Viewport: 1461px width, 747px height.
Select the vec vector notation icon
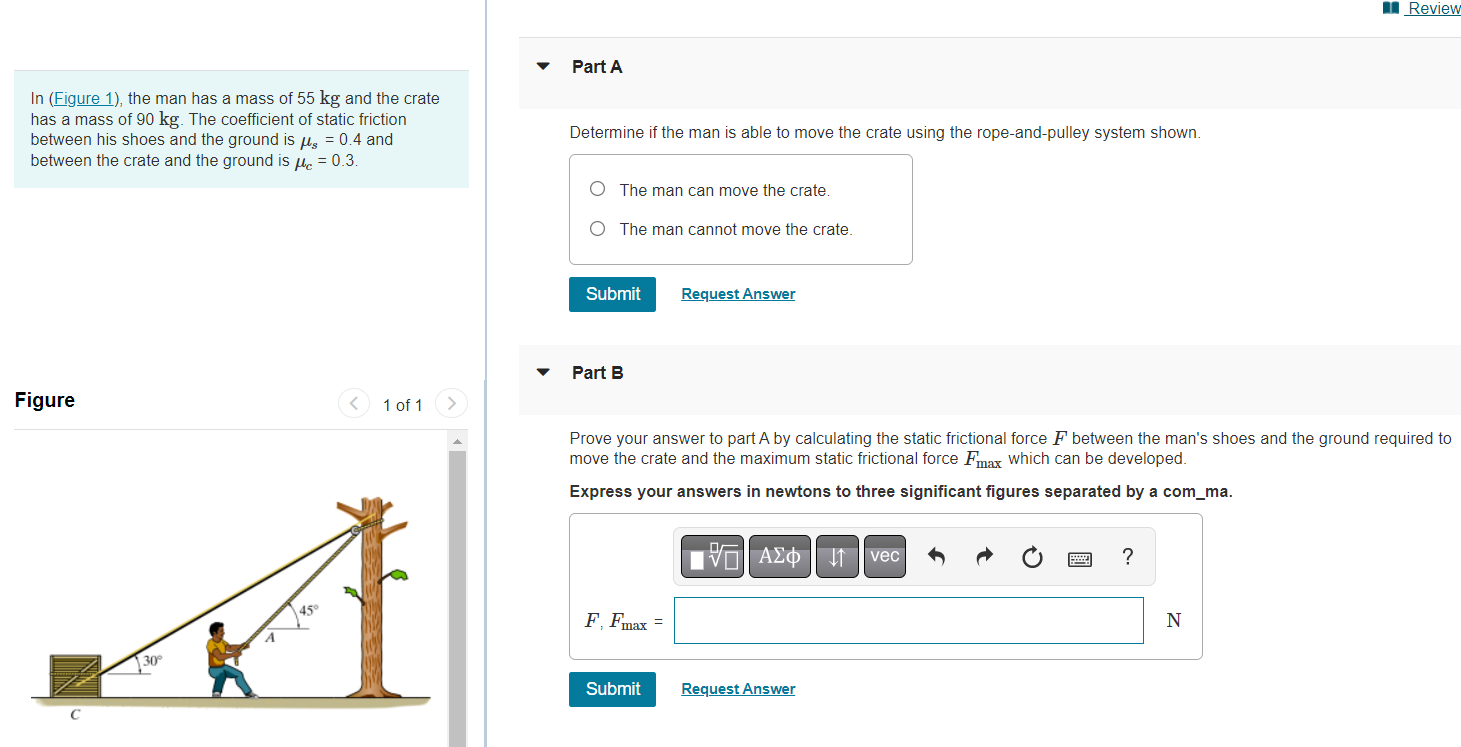[x=884, y=557]
